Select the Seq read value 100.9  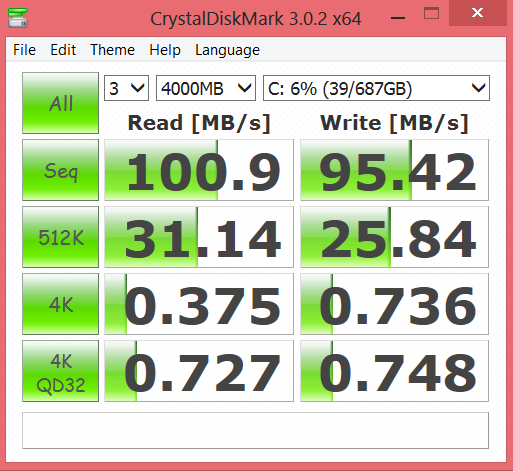(x=199, y=170)
